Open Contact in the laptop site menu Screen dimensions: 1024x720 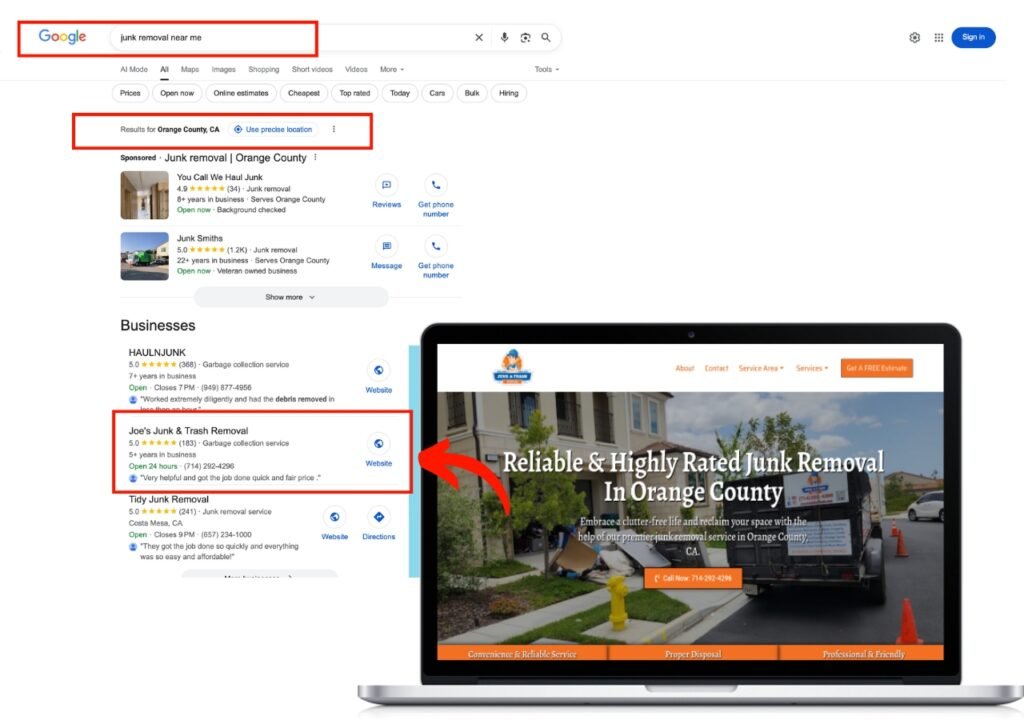coord(716,368)
